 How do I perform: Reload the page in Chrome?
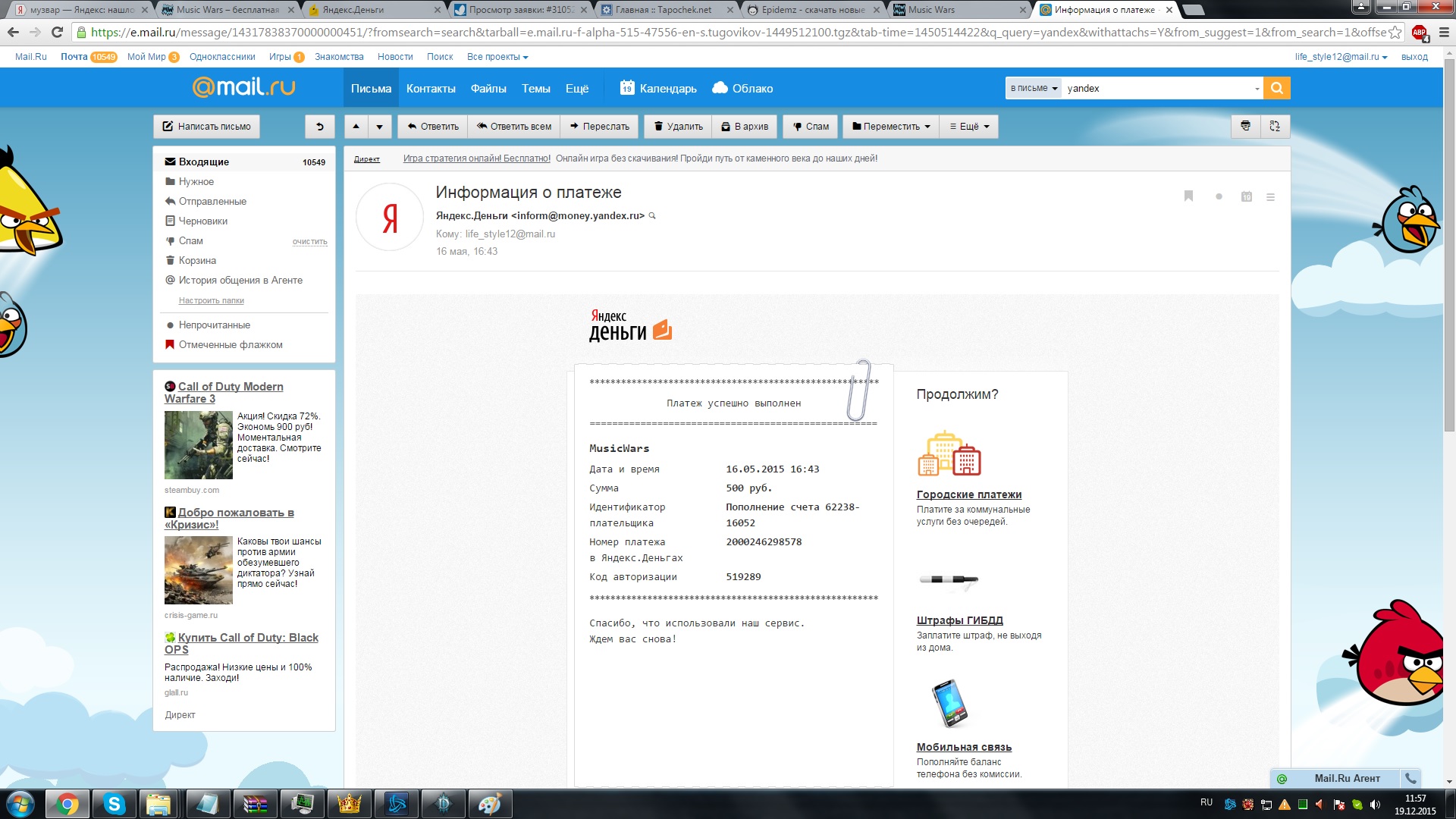[x=57, y=33]
